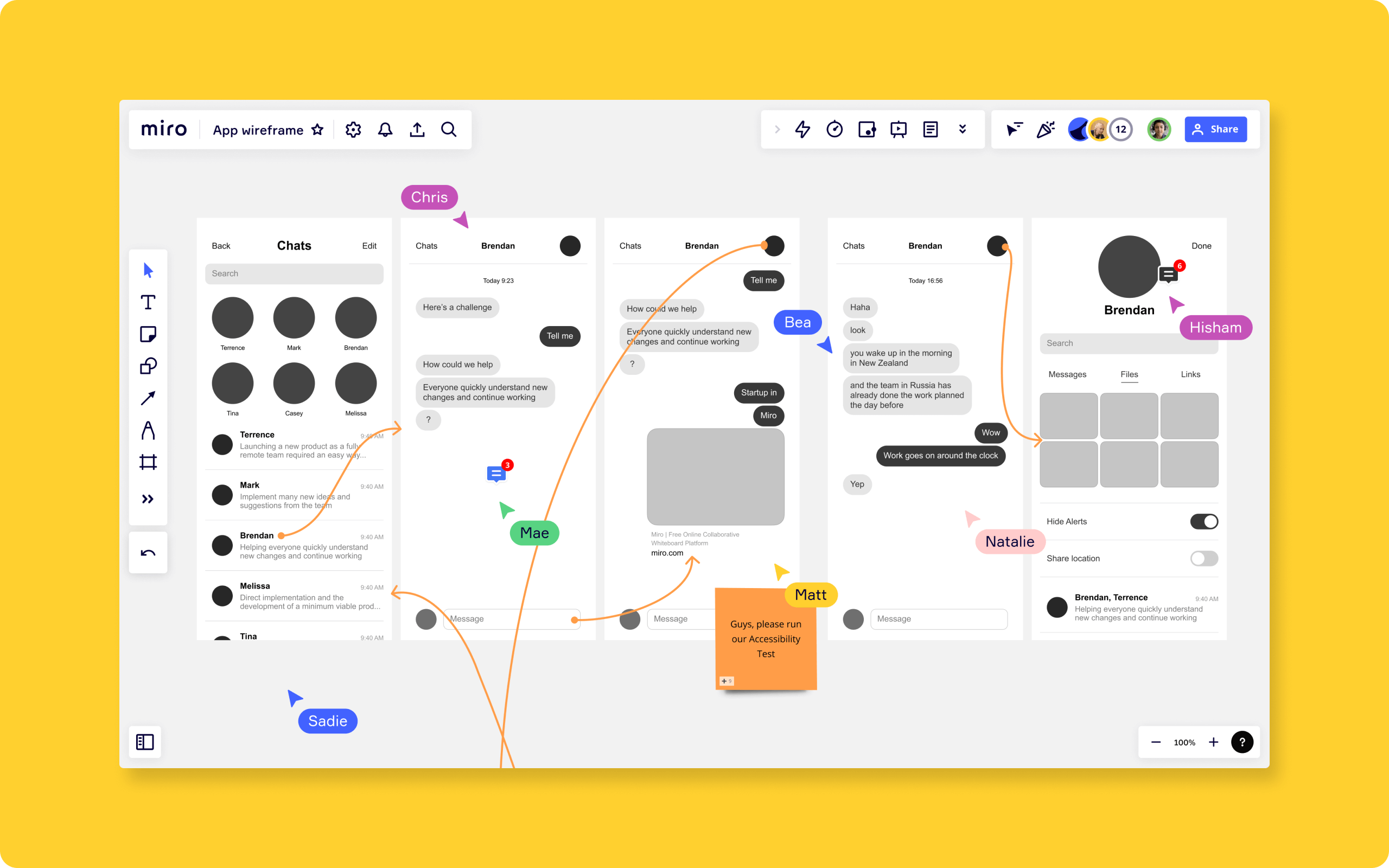Select the text tool in sidebar
Viewport: 1389px width, 868px height.
(148, 302)
